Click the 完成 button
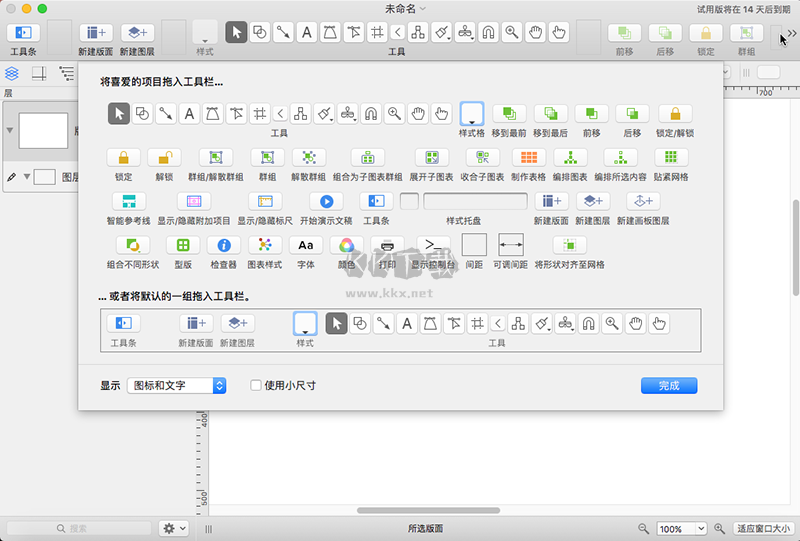Viewport: 800px width, 541px height. pos(669,385)
